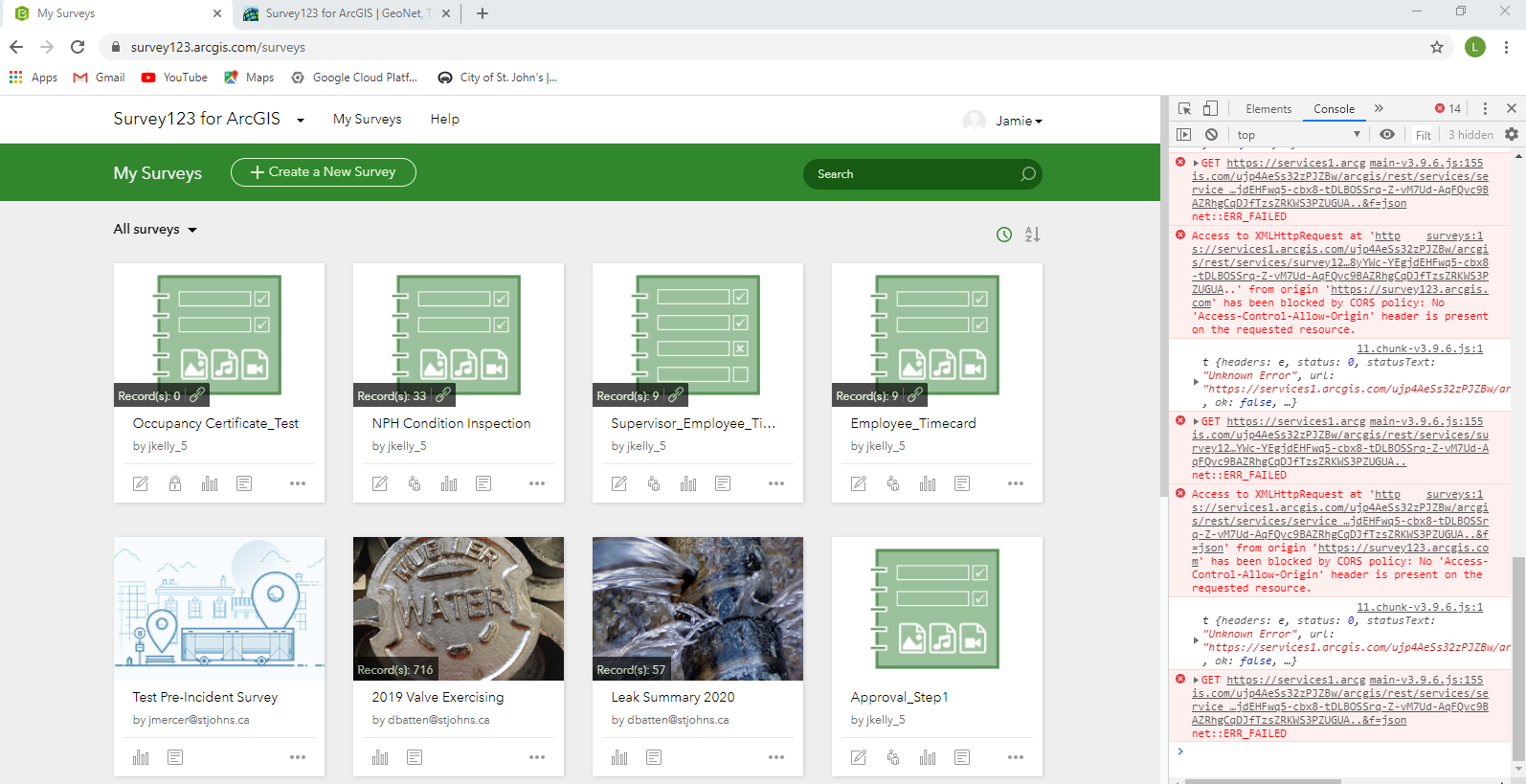
Task: Open the Leak Summary 2020 thumbnail
Action: click(x=698, y=609)
